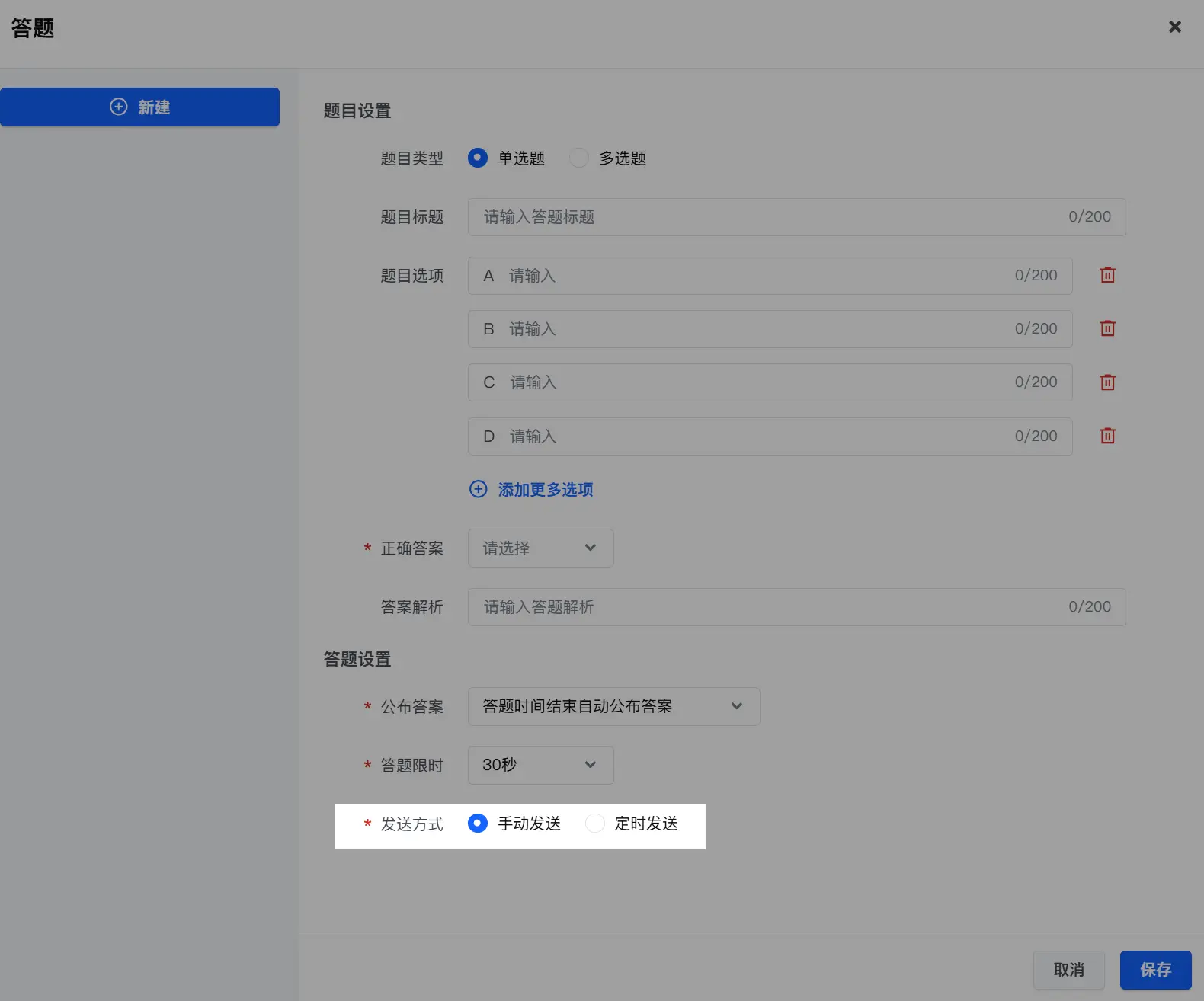Viewport: 1204px width, 1001px height.
Task: Open the 答题限时 30秒 dropdown
Action: click(541, 765)
